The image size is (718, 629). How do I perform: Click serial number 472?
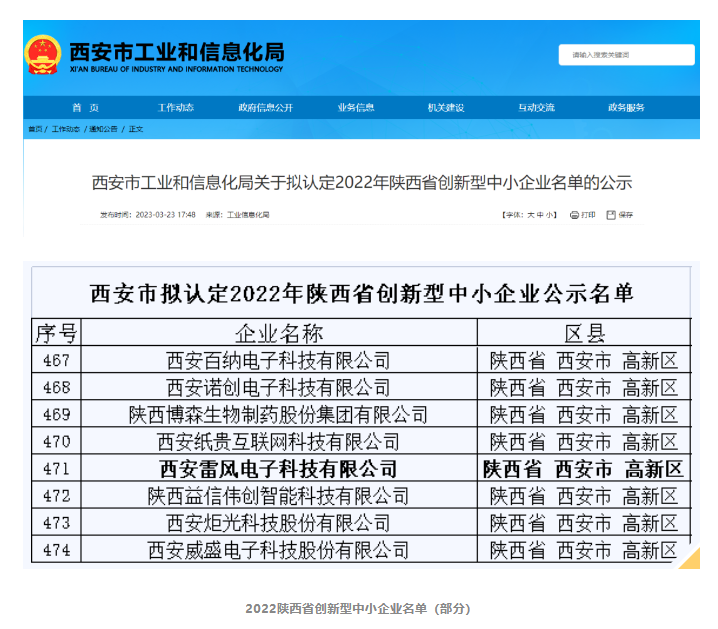pyautogui.click(x=56, y=495)
